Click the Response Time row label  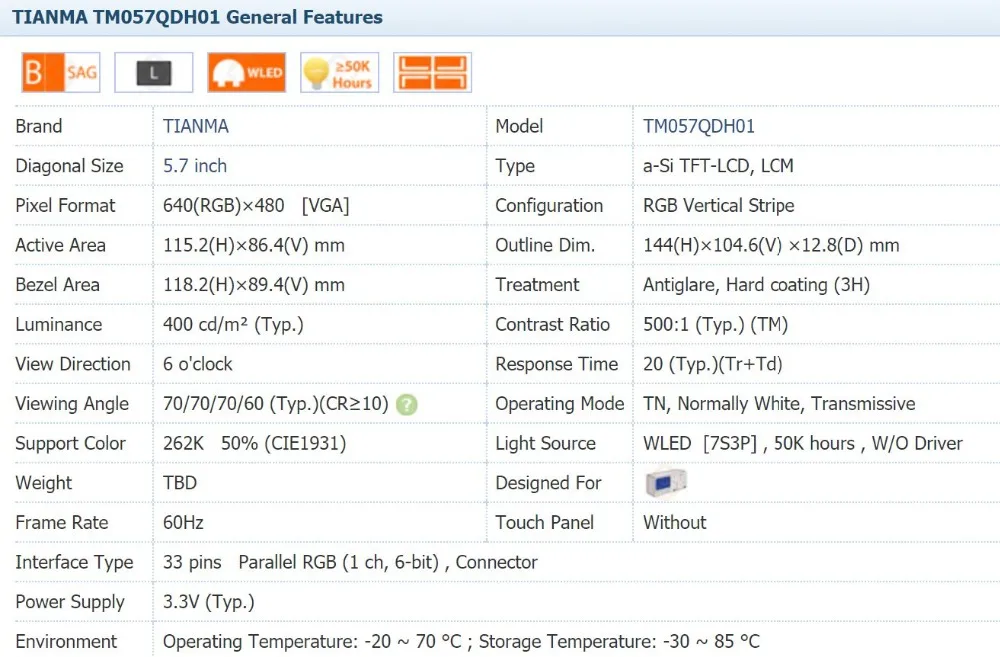[557, 364]
